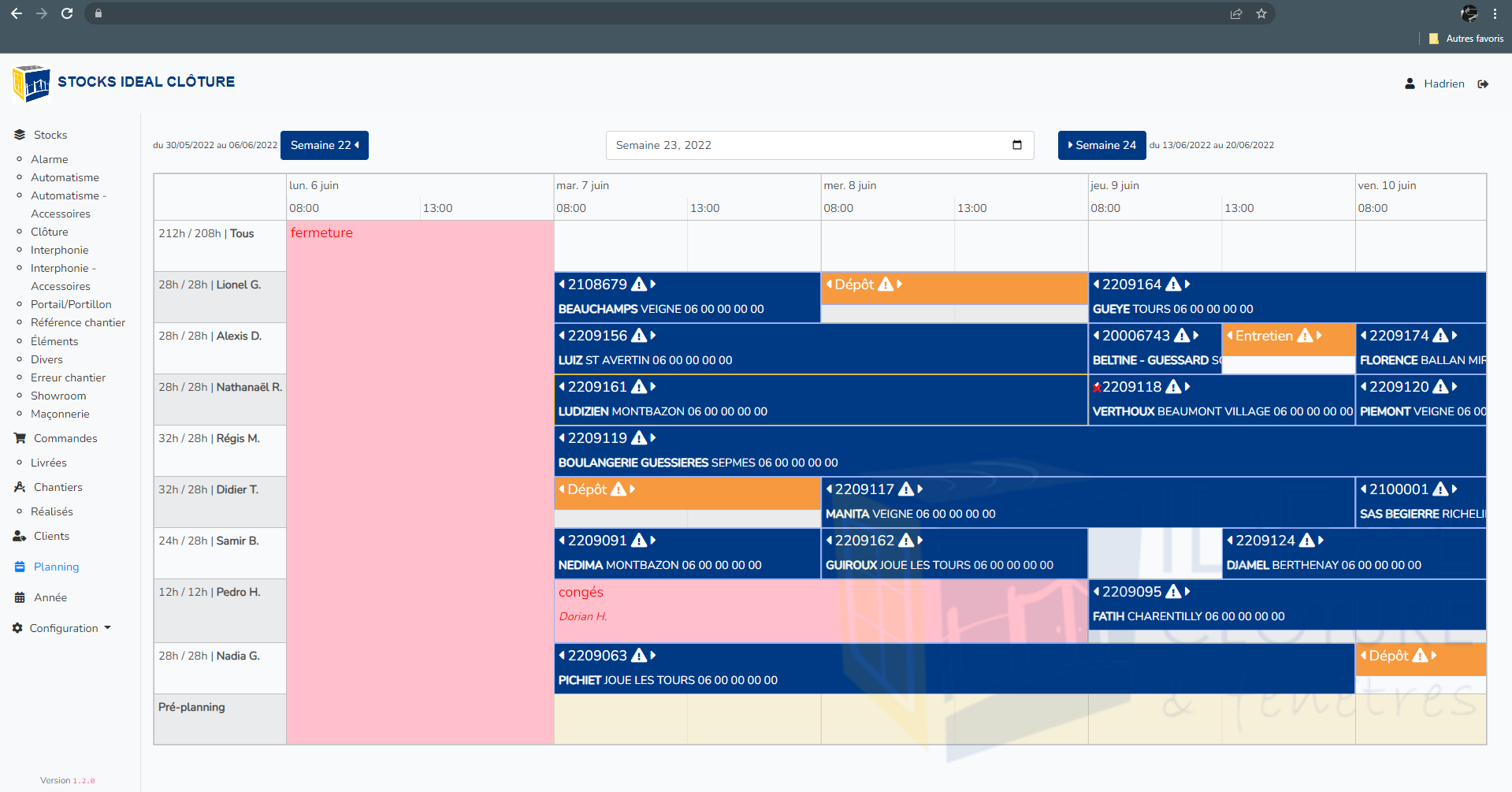
Task: Click the Stocks ideal clôture logo
Action: point(32,84)
